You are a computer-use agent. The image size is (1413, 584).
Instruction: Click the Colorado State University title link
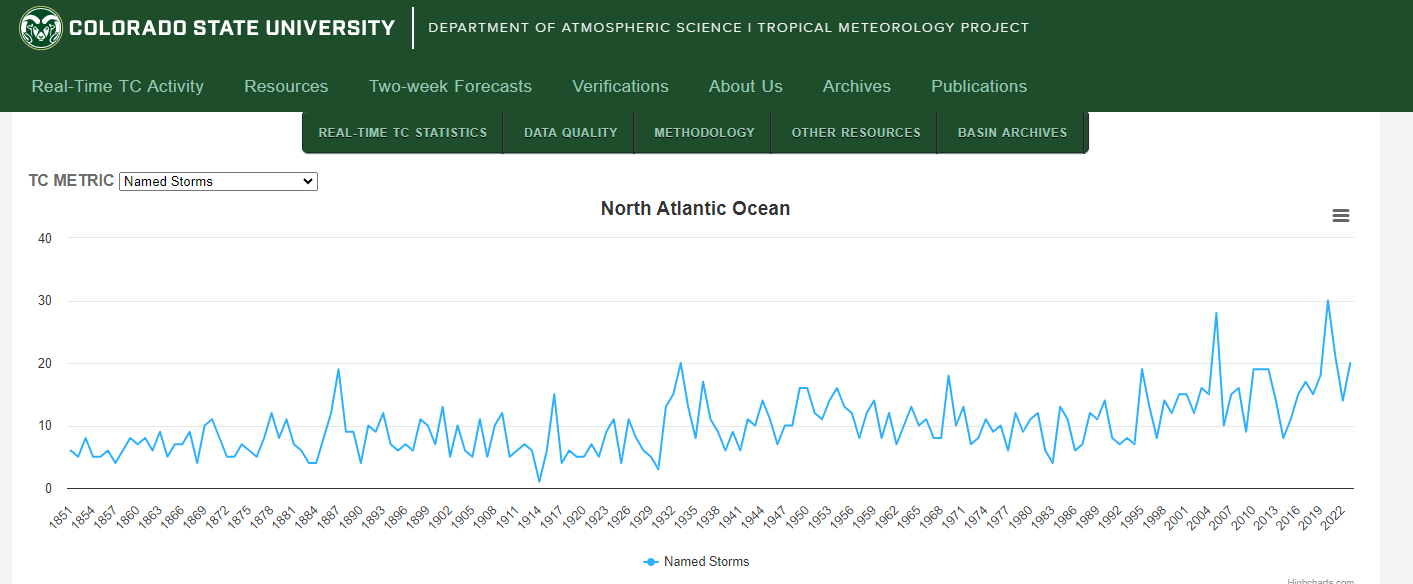(x=232, y=28)
